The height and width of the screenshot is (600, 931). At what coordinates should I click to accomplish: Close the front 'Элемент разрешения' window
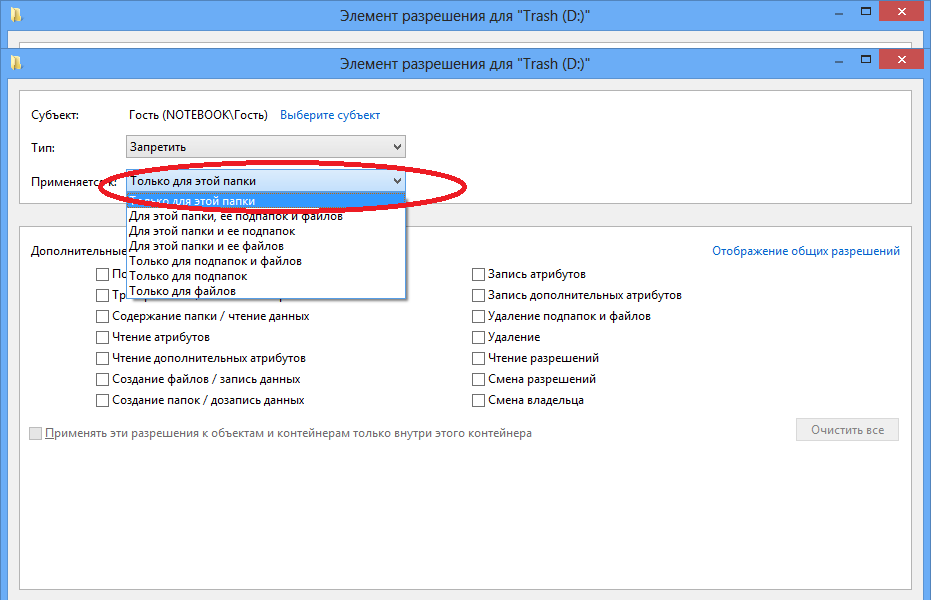click(x=901, y=59)
